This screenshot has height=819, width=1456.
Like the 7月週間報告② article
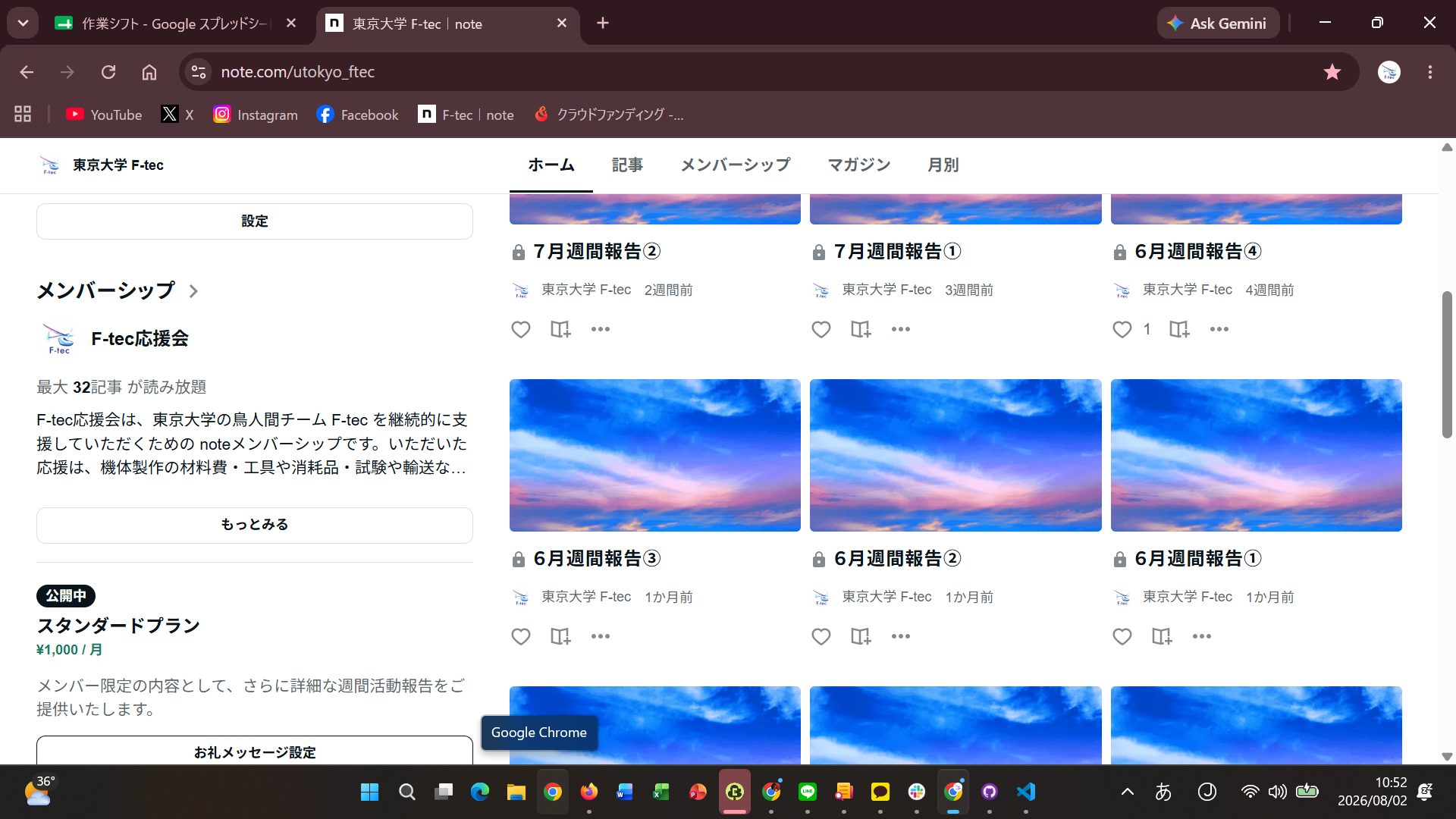point(520,329)
